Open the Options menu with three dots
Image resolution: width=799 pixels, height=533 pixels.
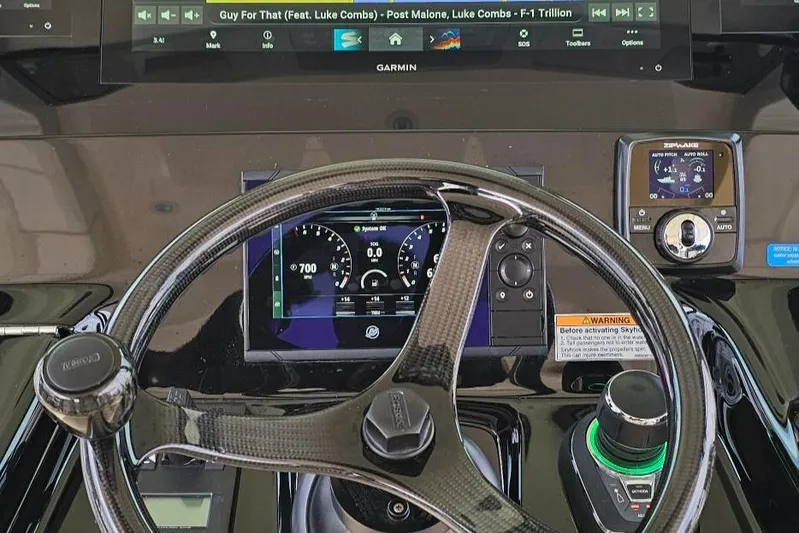pos(632,37)
